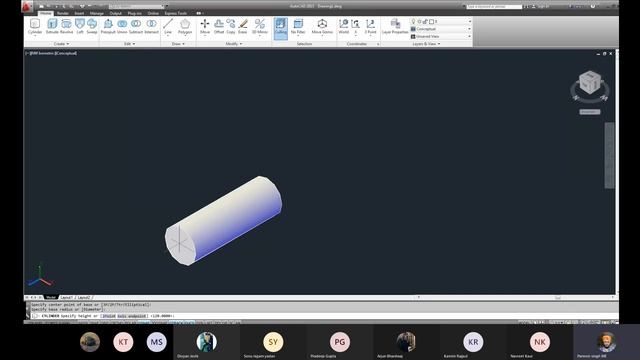Select the Sweep tool
This screenshot has width=640, height=360.
pos(92,27)
